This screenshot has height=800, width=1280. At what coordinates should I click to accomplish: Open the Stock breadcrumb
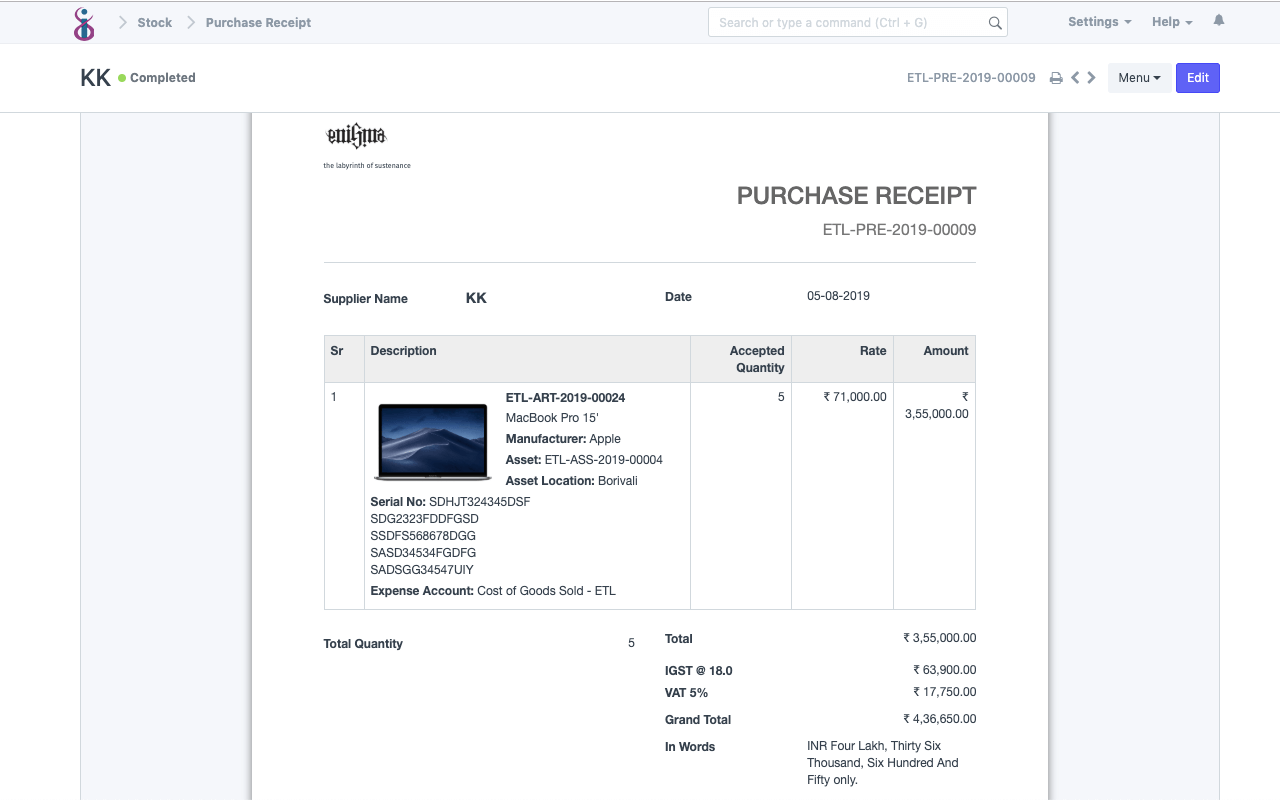(x=154, y=21)
